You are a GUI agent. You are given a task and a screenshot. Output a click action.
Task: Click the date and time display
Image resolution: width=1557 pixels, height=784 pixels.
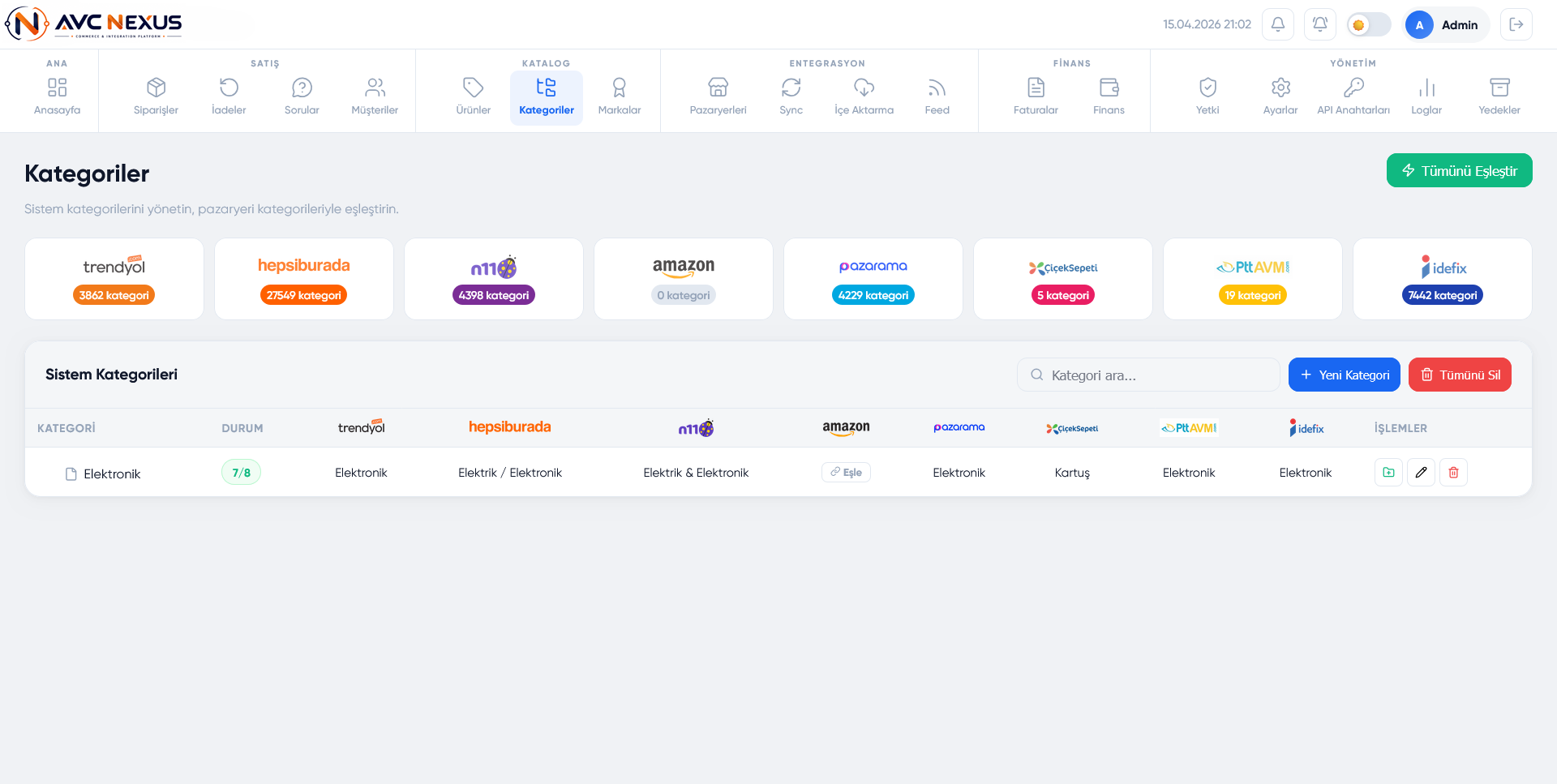(x=1207, y=24)
